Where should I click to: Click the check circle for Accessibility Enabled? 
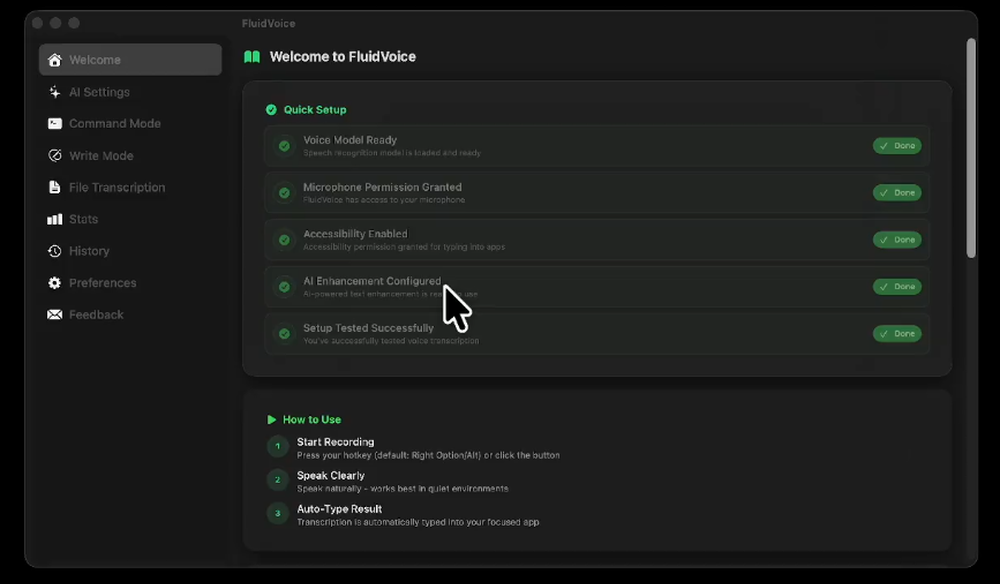tap(284, 240)
